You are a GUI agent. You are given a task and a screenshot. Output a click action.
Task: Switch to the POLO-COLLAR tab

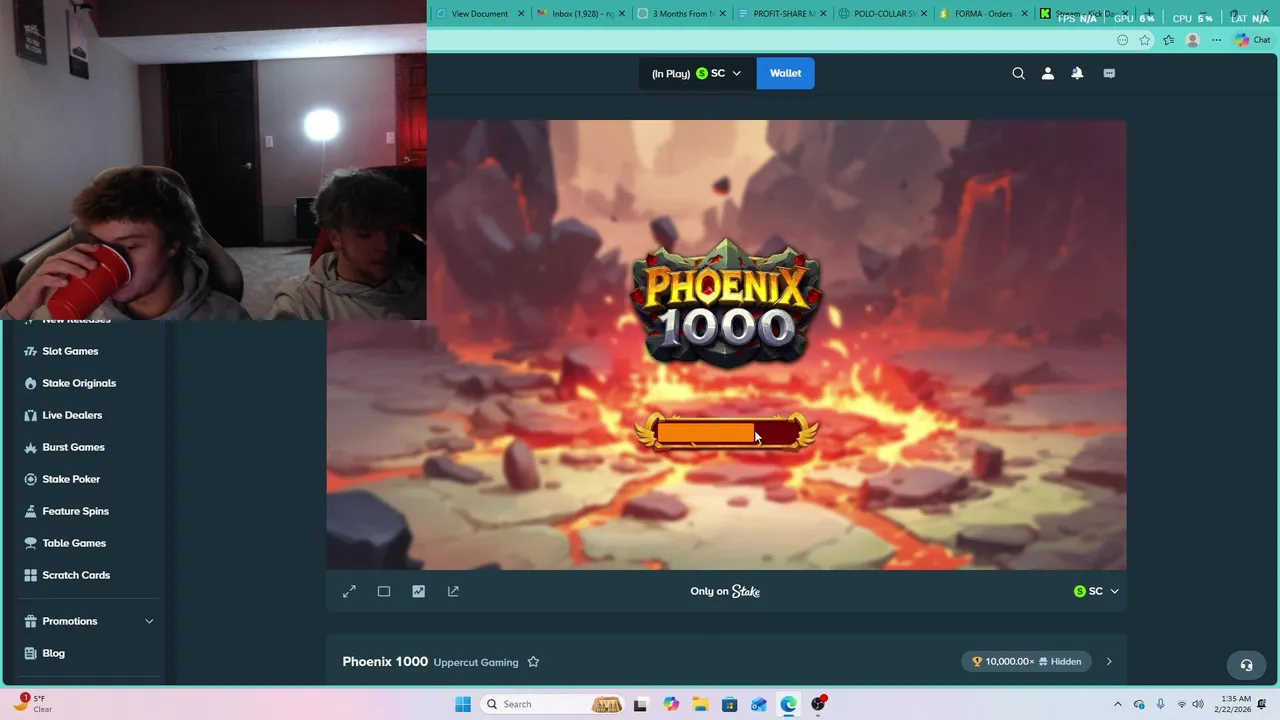(884, 14)
